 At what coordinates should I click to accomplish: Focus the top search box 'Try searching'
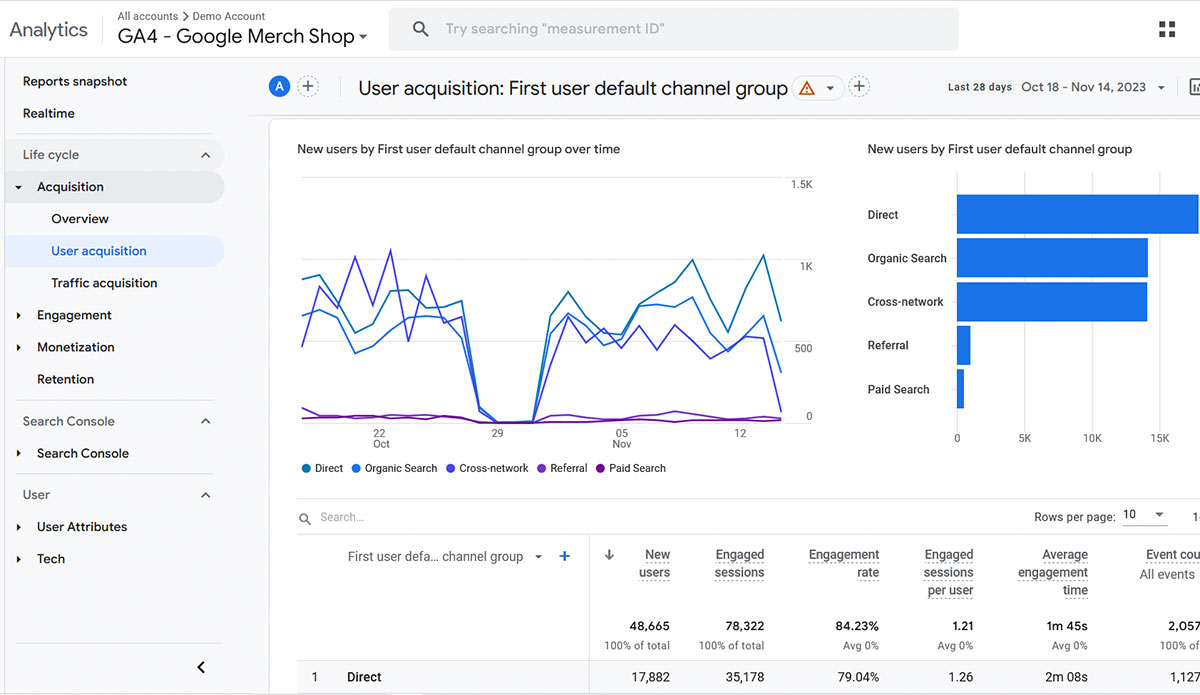click(673, 29)
